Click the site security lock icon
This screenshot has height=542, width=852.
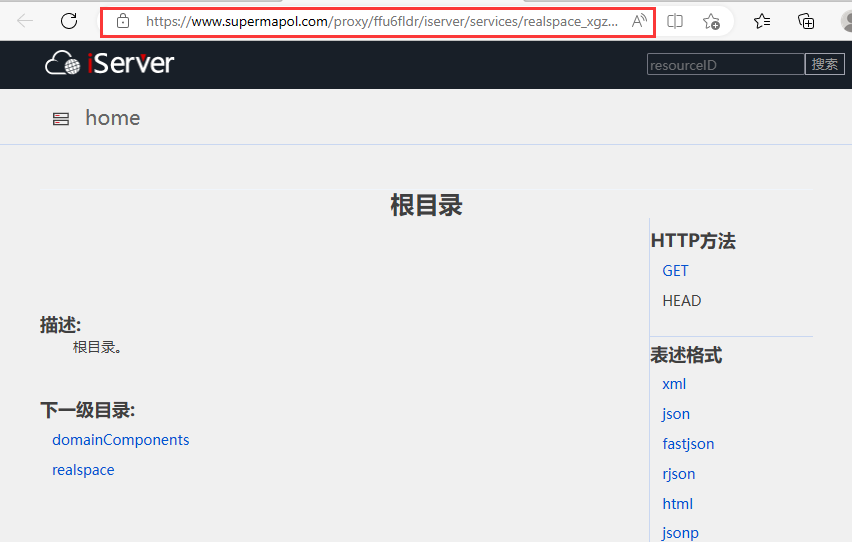pyautogui.click(x=123, y=21)
